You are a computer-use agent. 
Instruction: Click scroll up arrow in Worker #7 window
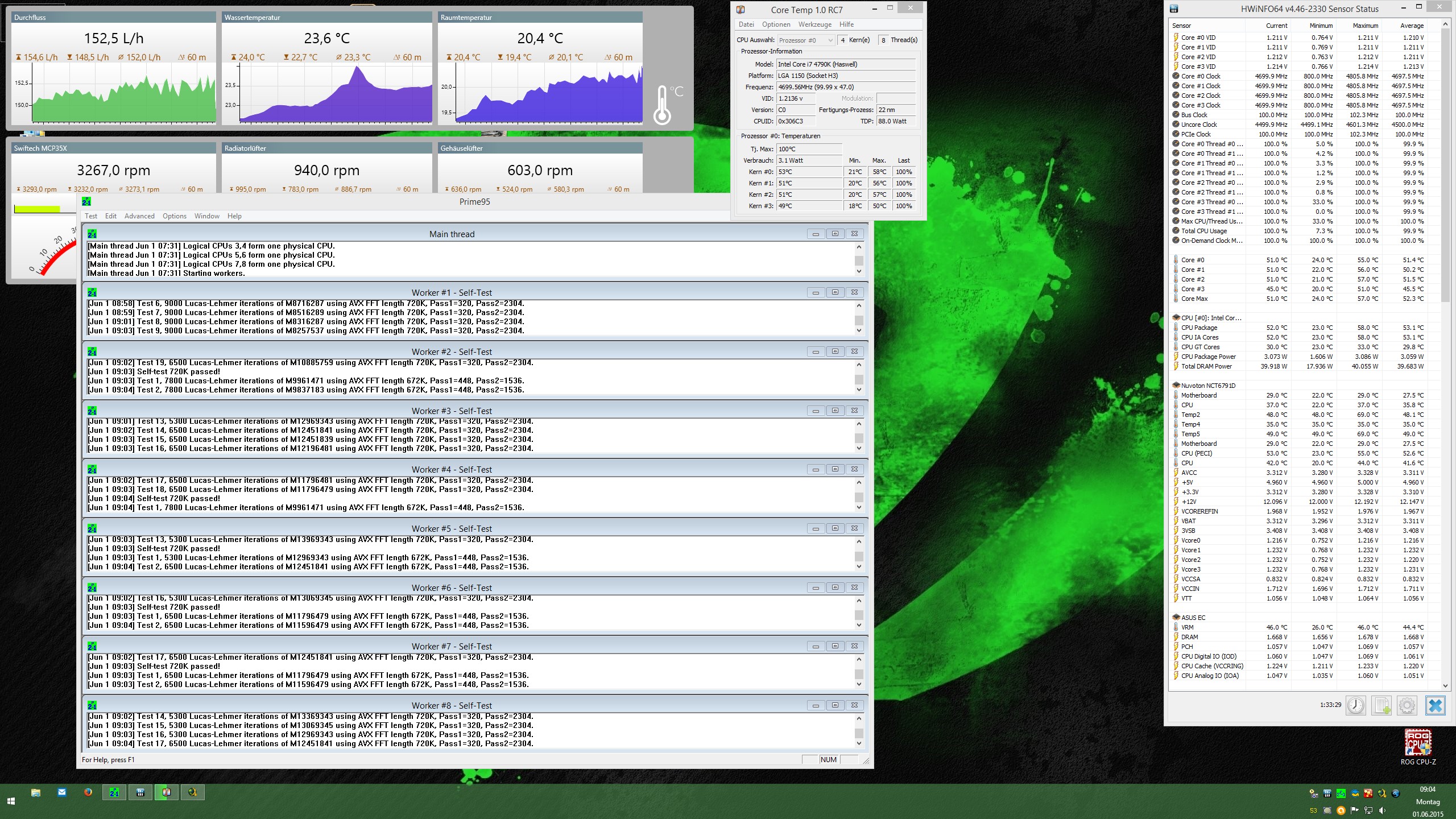click(859, 659)
